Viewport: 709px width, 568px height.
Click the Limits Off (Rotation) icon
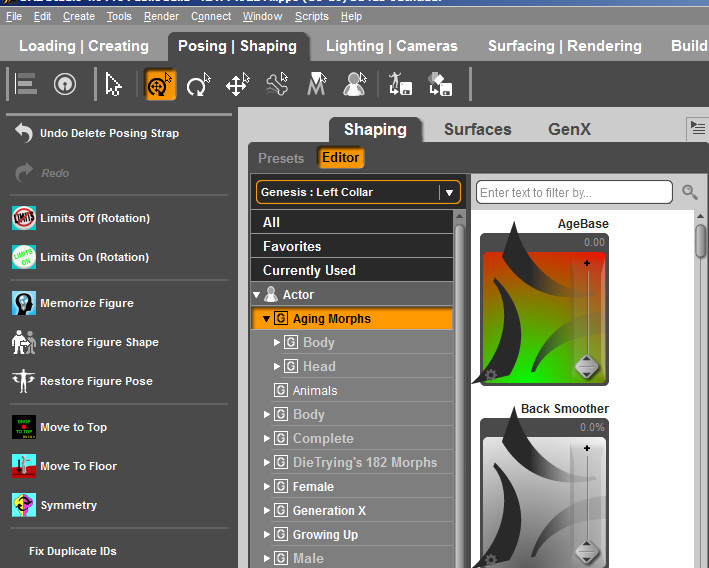[24, 218]
